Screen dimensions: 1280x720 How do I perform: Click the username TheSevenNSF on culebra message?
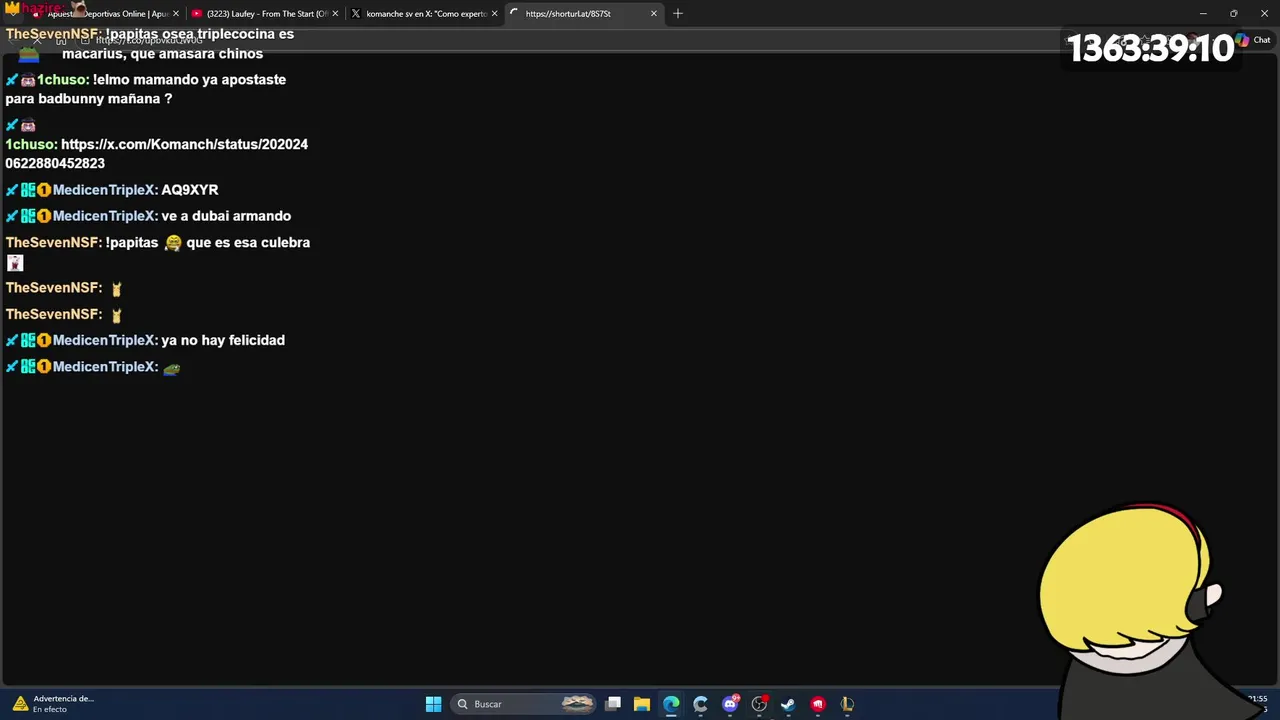click(x=53, y=242)
